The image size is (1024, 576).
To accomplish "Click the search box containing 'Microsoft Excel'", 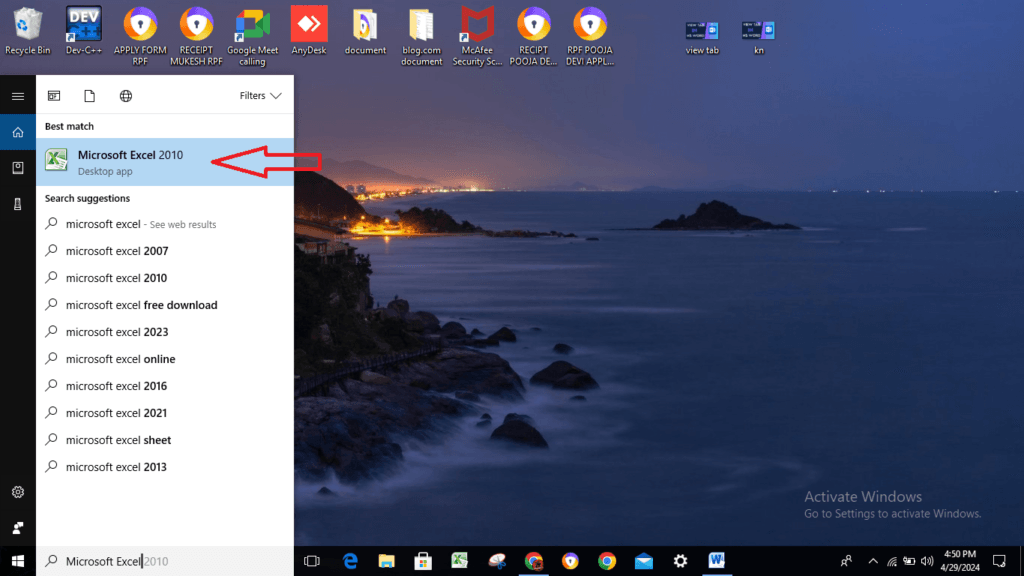I will (165, 561).
